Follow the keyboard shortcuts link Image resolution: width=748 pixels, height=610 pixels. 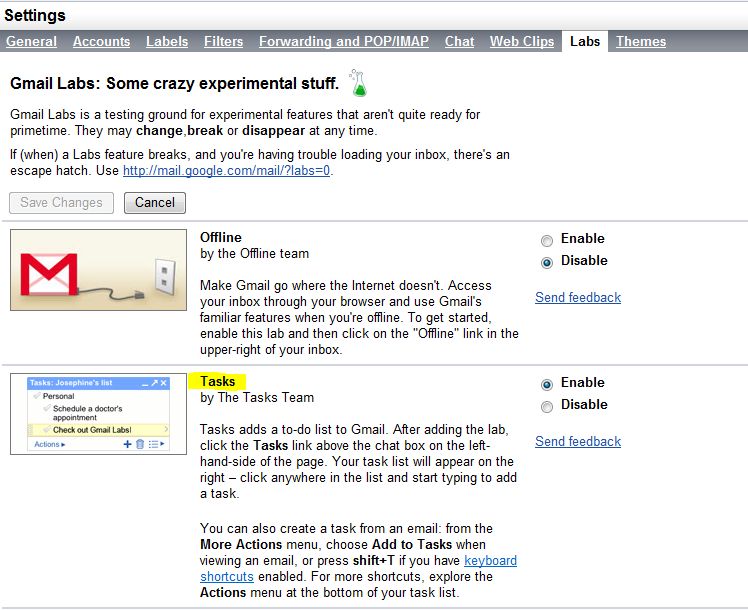(491, 560)
